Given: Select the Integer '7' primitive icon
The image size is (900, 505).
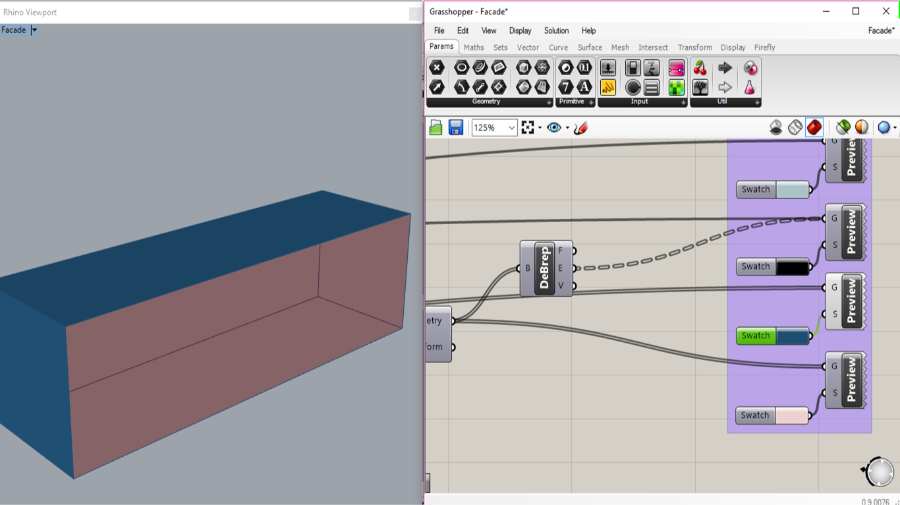Looking at the screenshot, I should click(565, 87).
